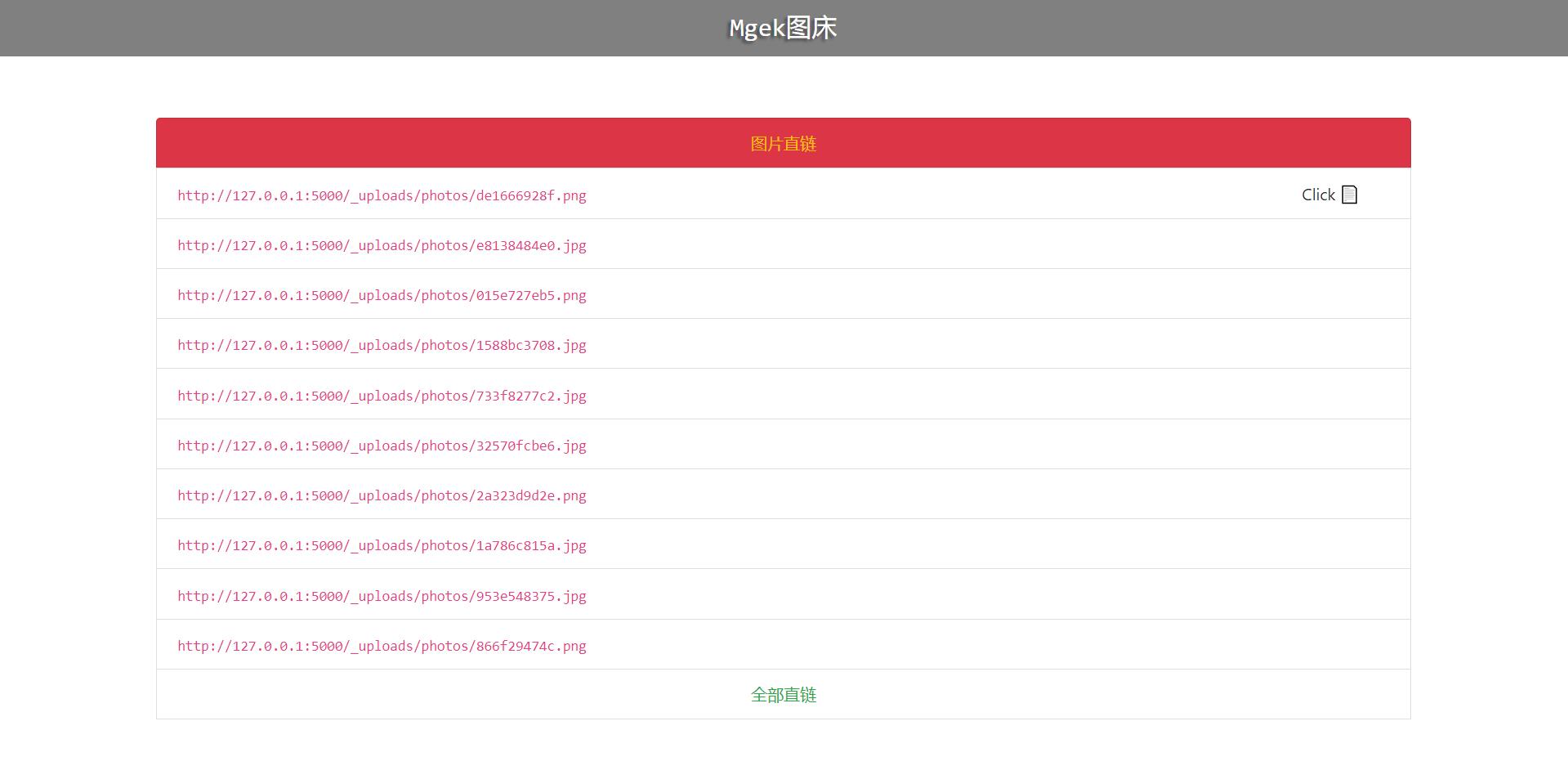Click the 图片直链 red panel heading

[x=783, y=143]
